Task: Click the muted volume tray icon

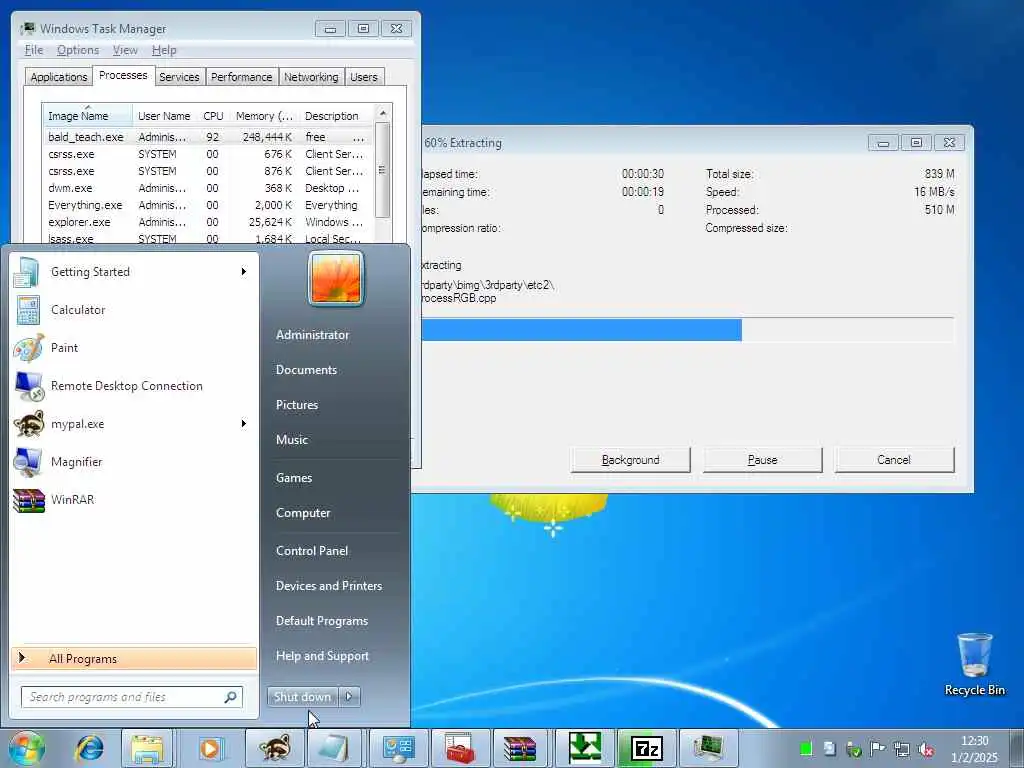Action: coord(925,748)
